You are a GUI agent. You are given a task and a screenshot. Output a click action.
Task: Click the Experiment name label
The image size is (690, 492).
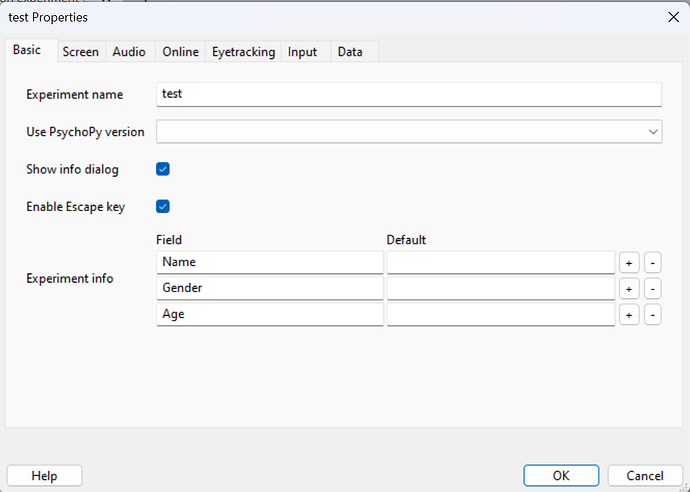click(74, 95)
